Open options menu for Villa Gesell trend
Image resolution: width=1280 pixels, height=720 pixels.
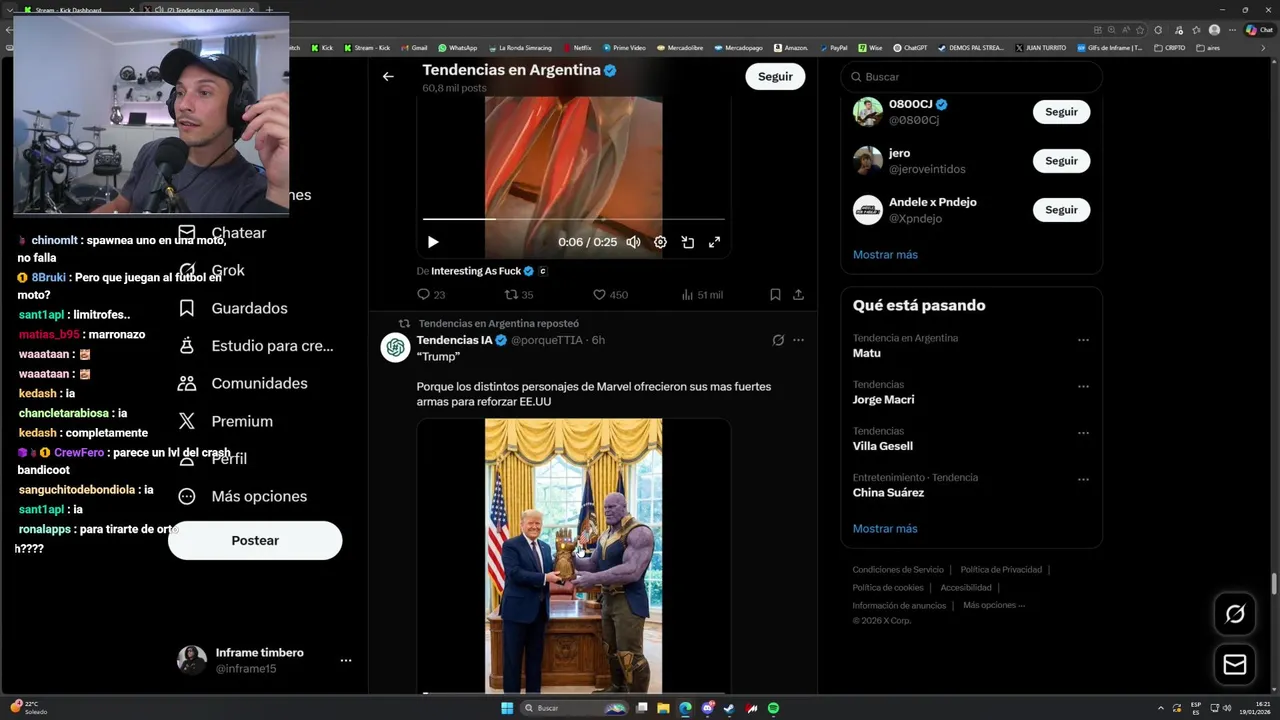click(1083, 433)
